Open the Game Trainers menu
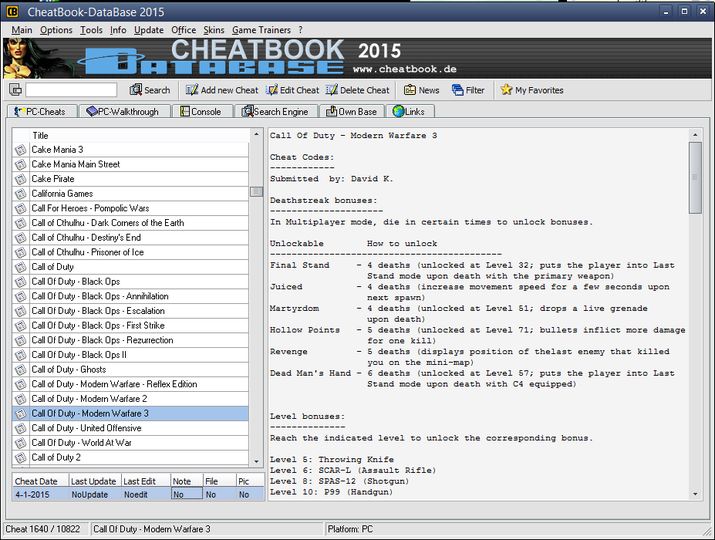This screenshot has width=715, height=540. tap(261, 30)
